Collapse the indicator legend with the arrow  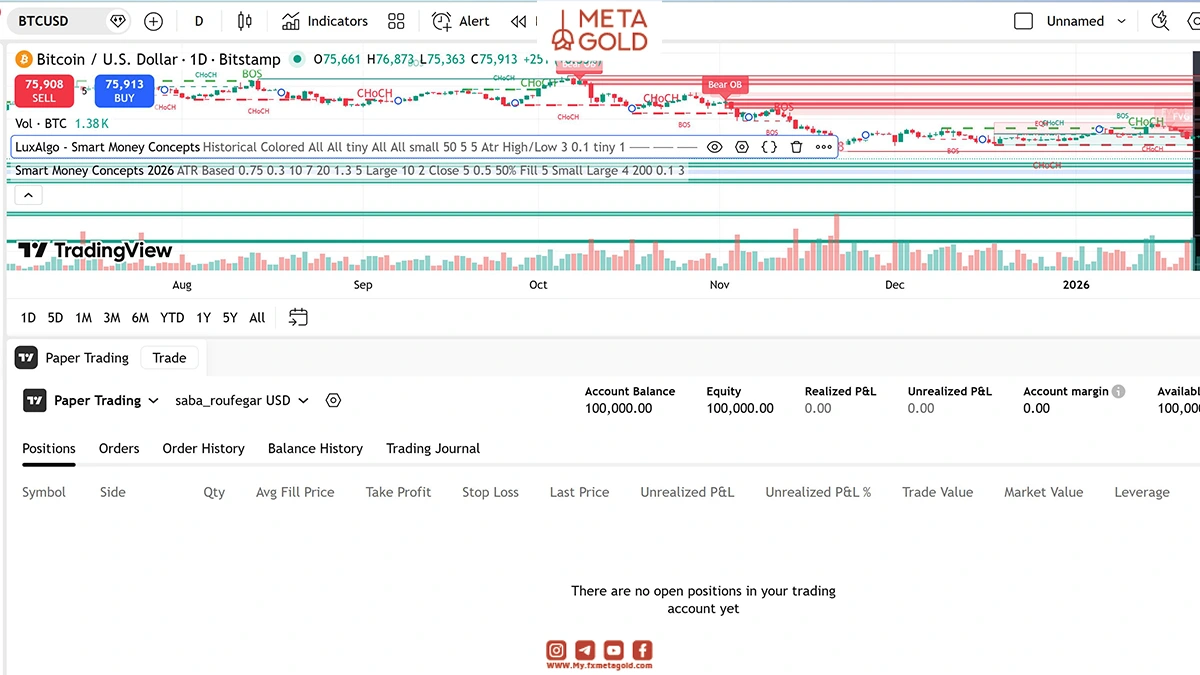28,195
